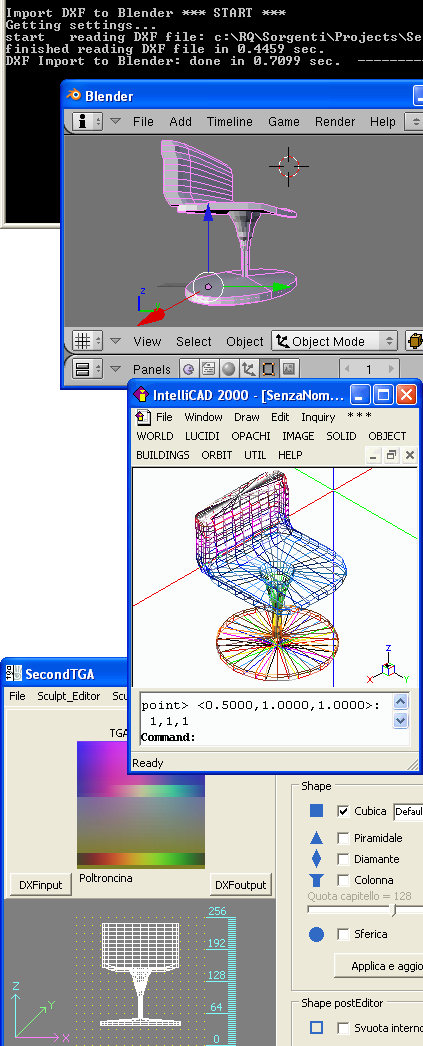The height and width of the screenshot is (1046, 423).
Task: Click the IntelliCAD document icon beside File
Action: click(x=143, y=417)
